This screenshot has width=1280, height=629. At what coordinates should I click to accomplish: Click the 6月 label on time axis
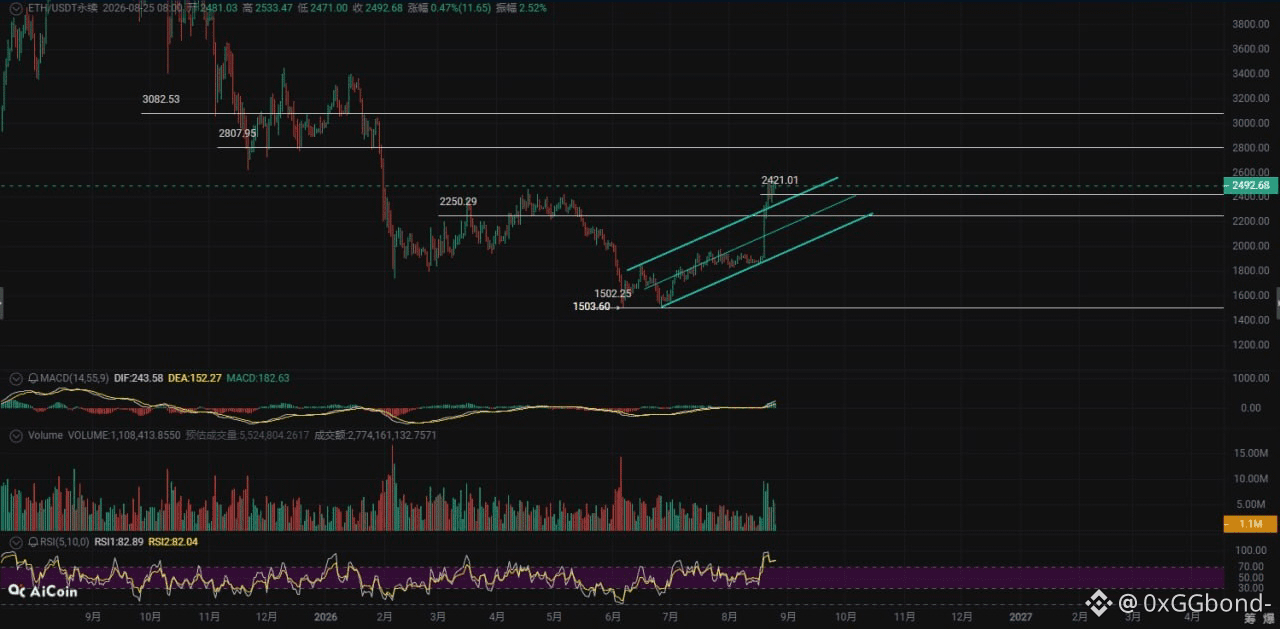coord(615,617)
